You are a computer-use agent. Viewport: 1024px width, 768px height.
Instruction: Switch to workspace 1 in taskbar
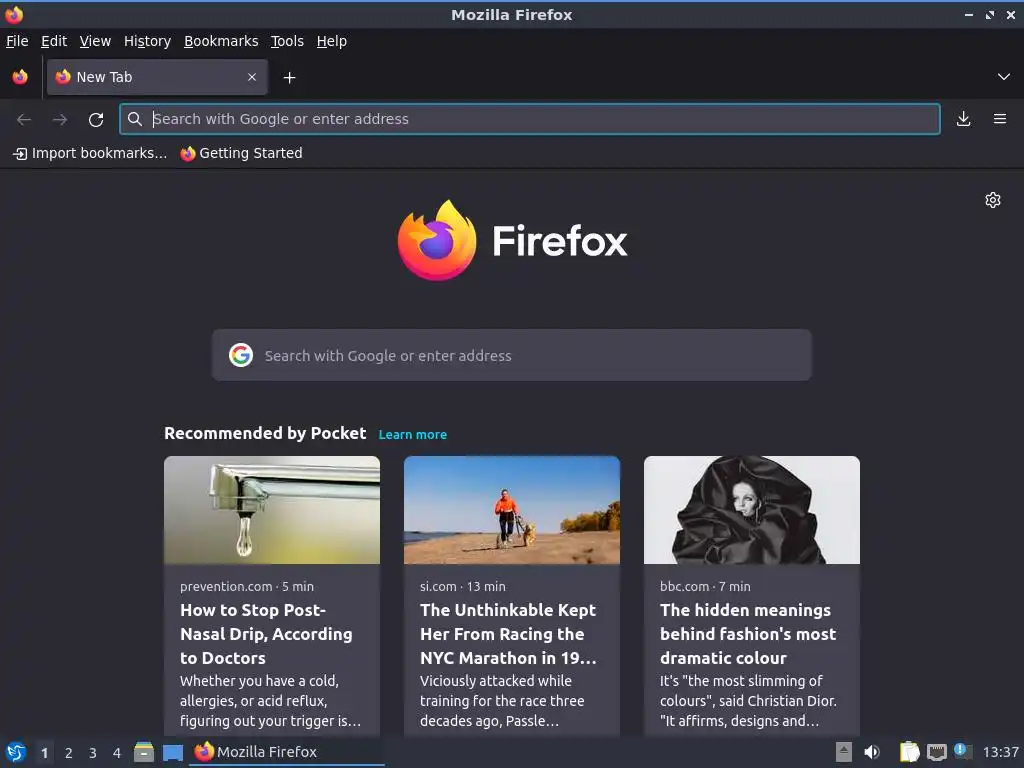point(44,753)
